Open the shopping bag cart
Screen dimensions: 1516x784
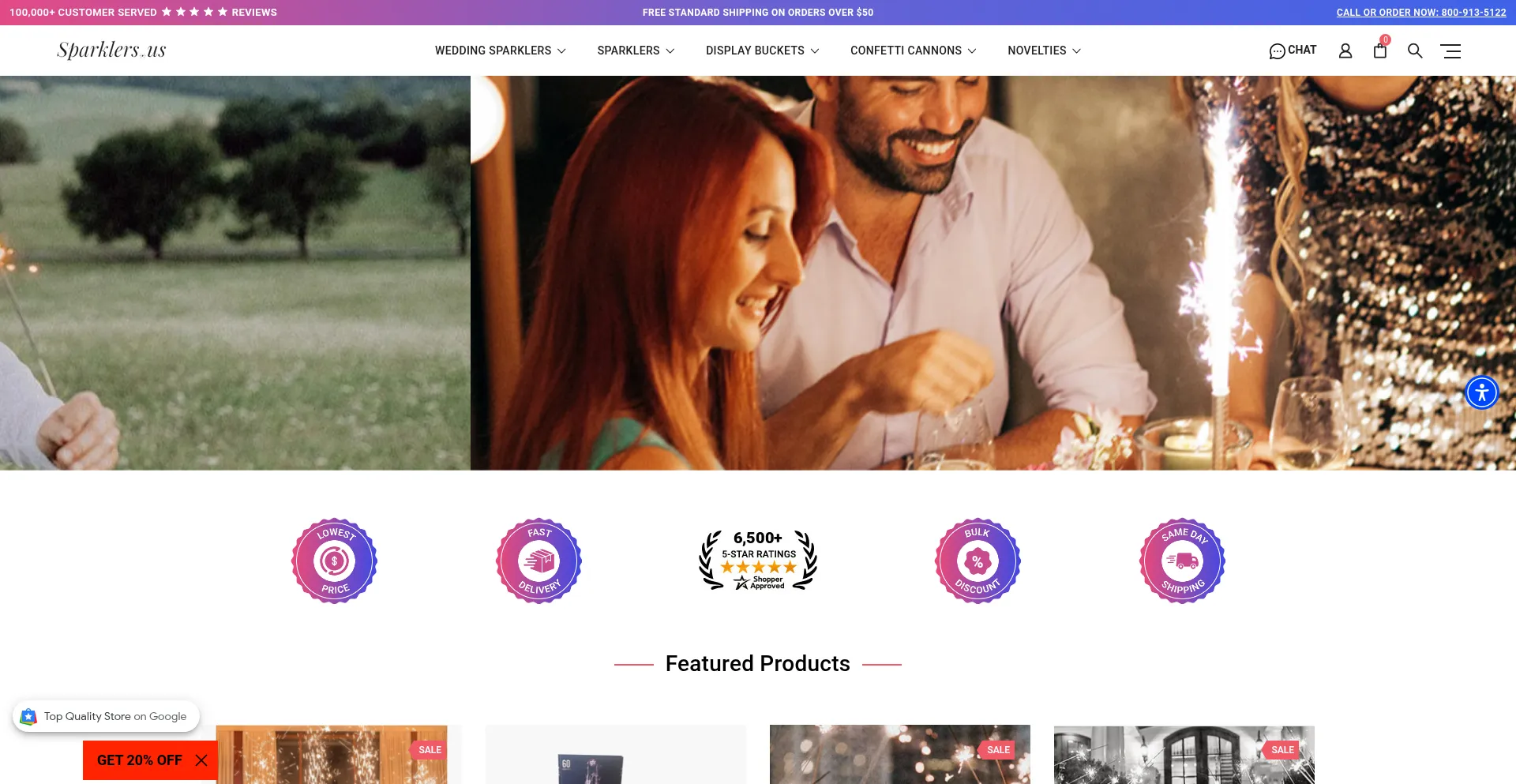tap(1380, 51)
